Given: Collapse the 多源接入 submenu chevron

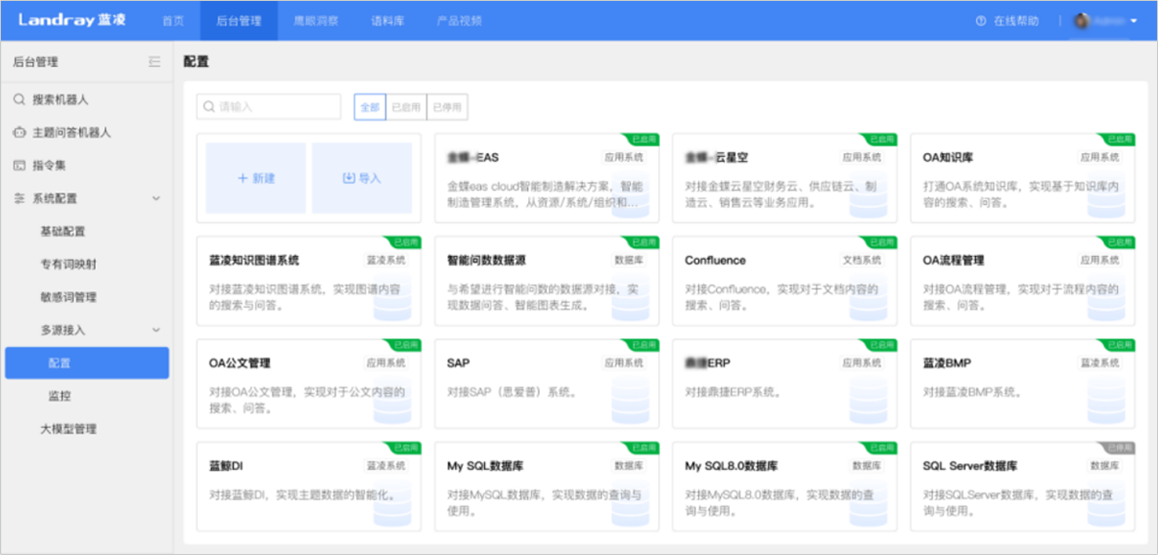Looking at the screenshot, I should (x=156, y=329).
